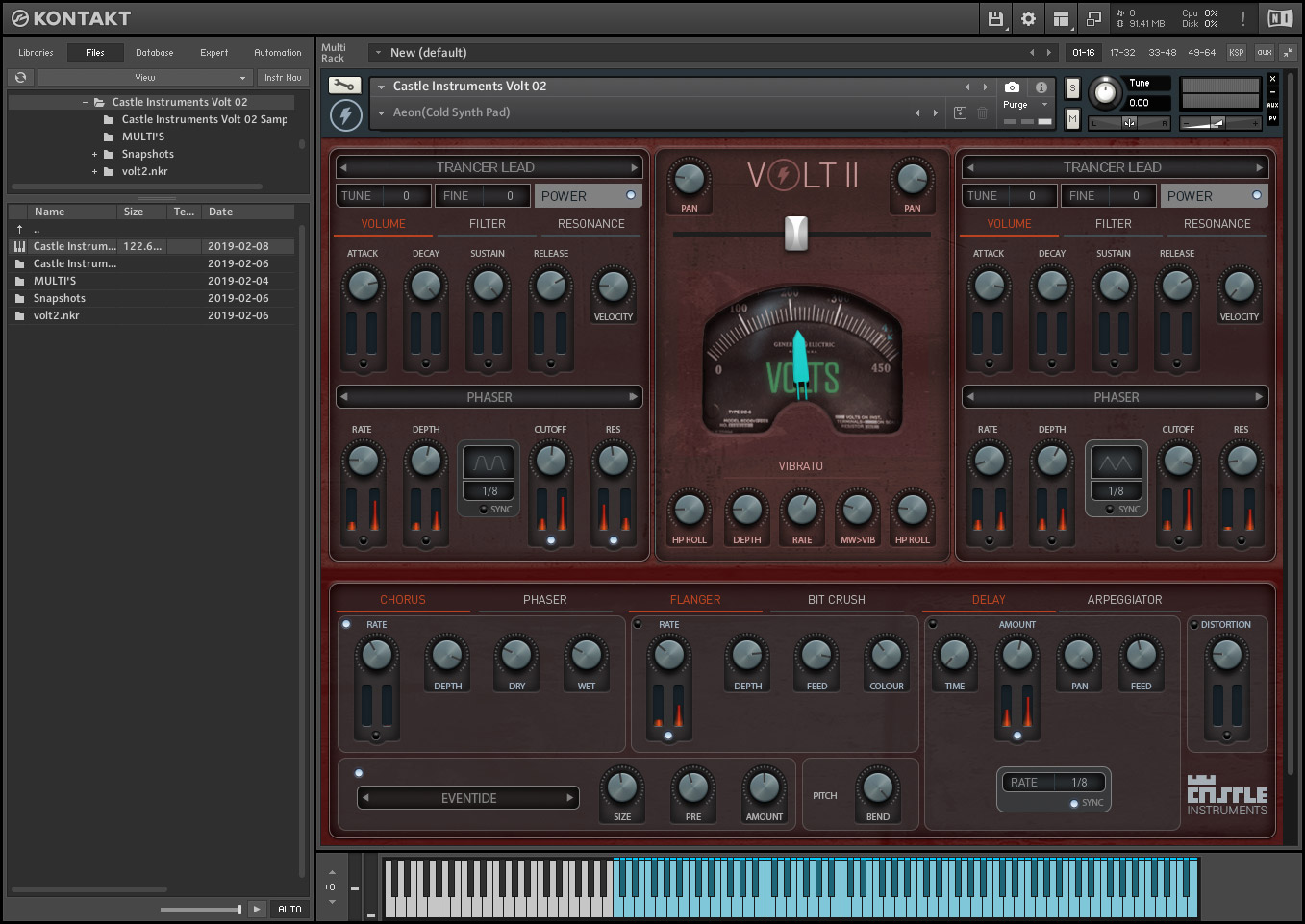Switch to ARPEGGIATOR tab

pos(1124,600)
